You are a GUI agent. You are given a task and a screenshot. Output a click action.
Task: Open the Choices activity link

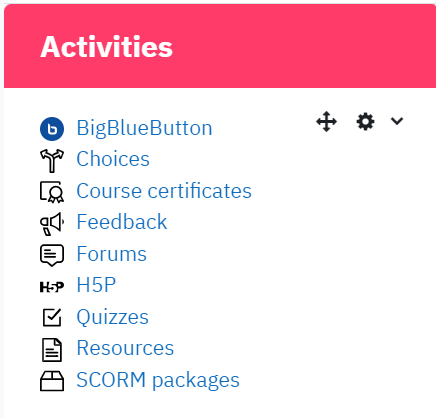[113, 159]
